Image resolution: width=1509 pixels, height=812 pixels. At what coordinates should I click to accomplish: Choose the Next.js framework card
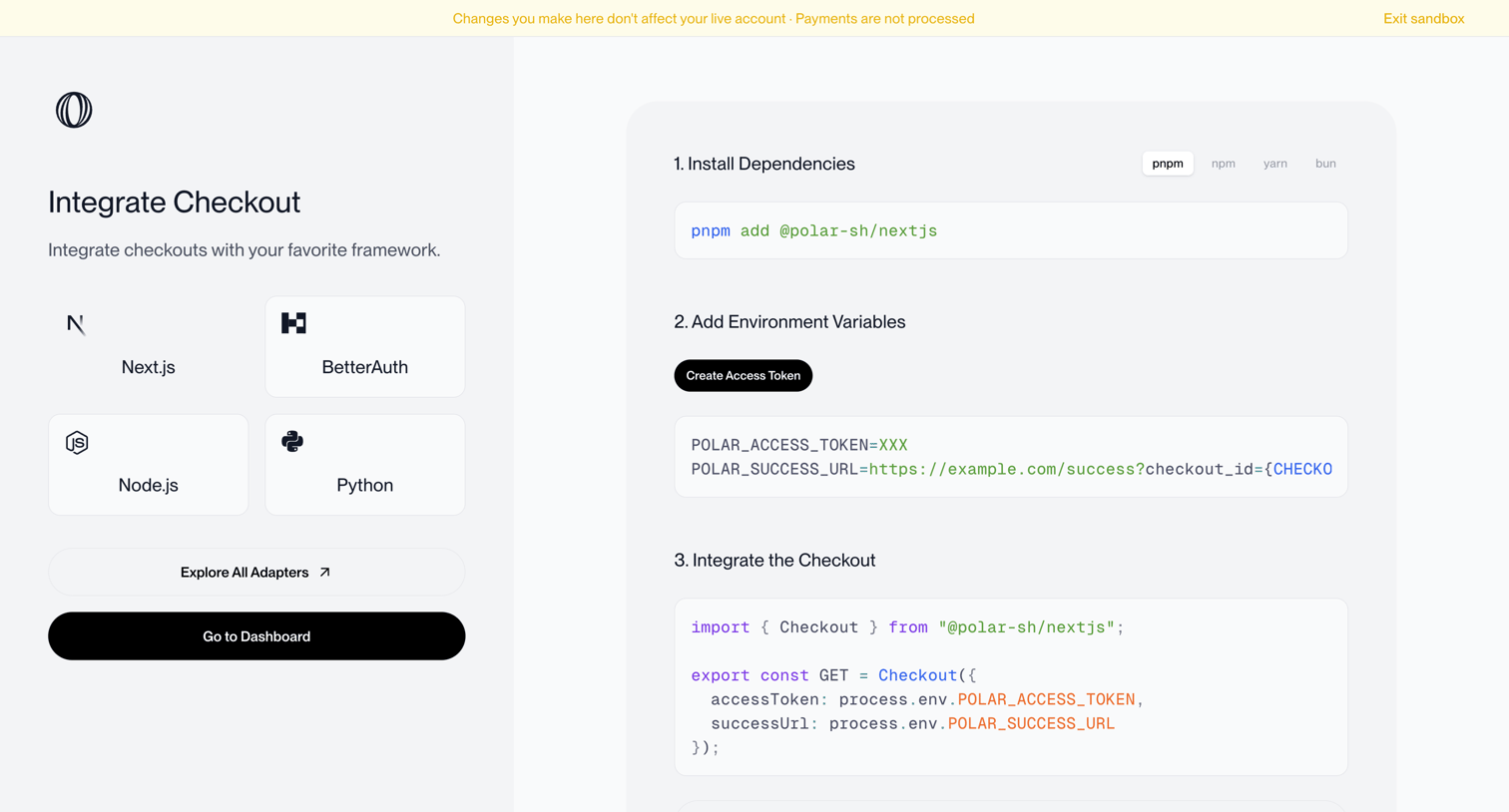click(149, 346)
